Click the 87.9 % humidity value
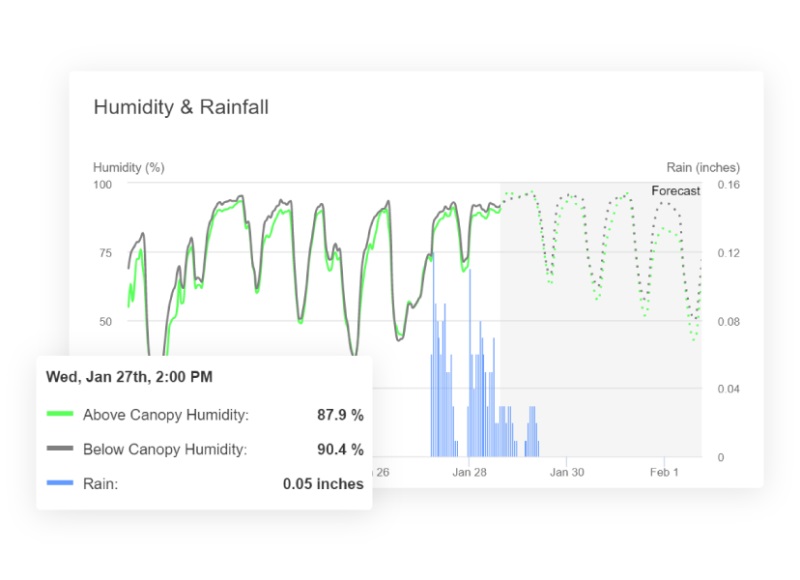800x580 pixels. (x=340, y=414)
